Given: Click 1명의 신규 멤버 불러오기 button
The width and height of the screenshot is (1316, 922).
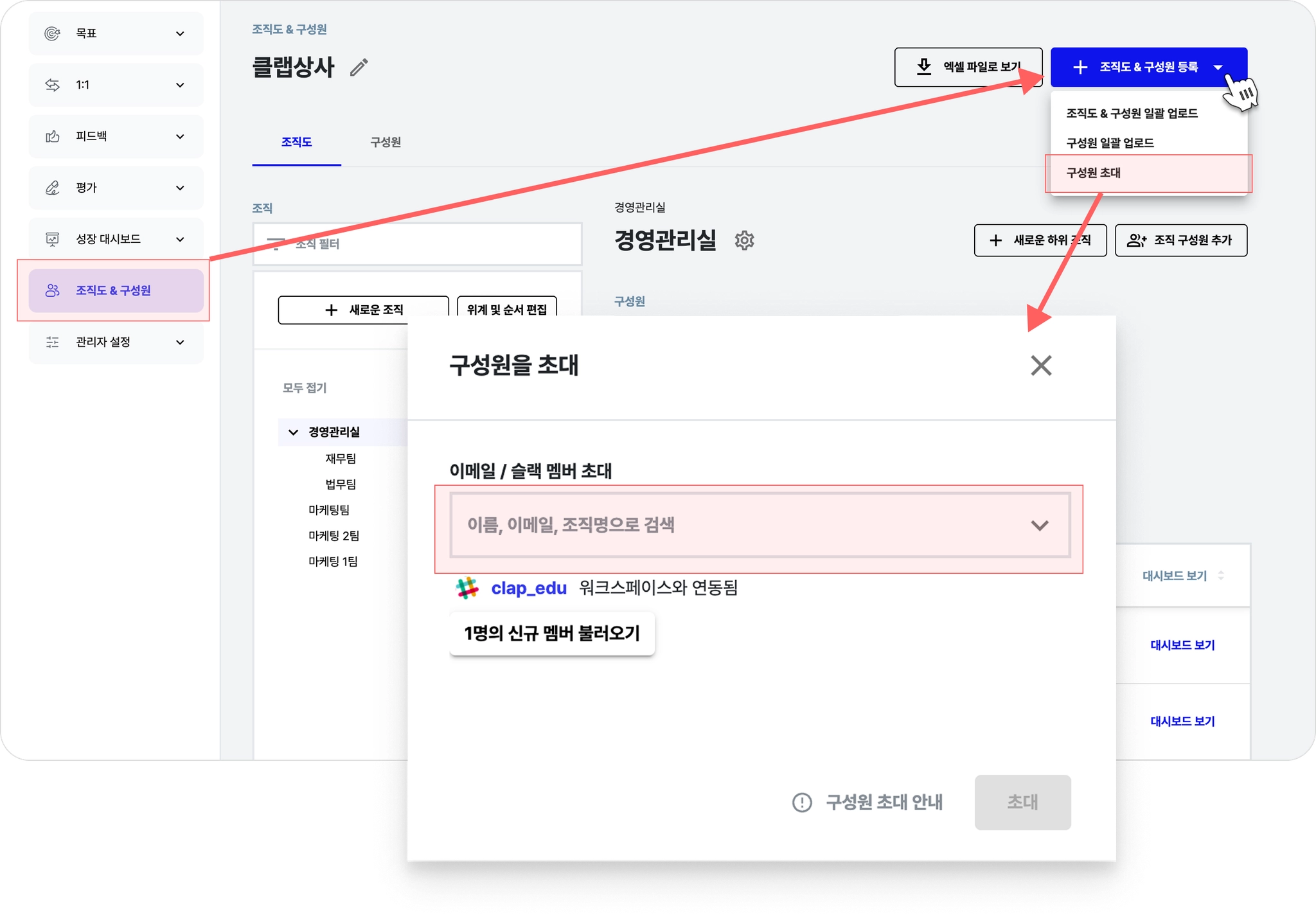Looking at the screenshot, I should 552,634.
